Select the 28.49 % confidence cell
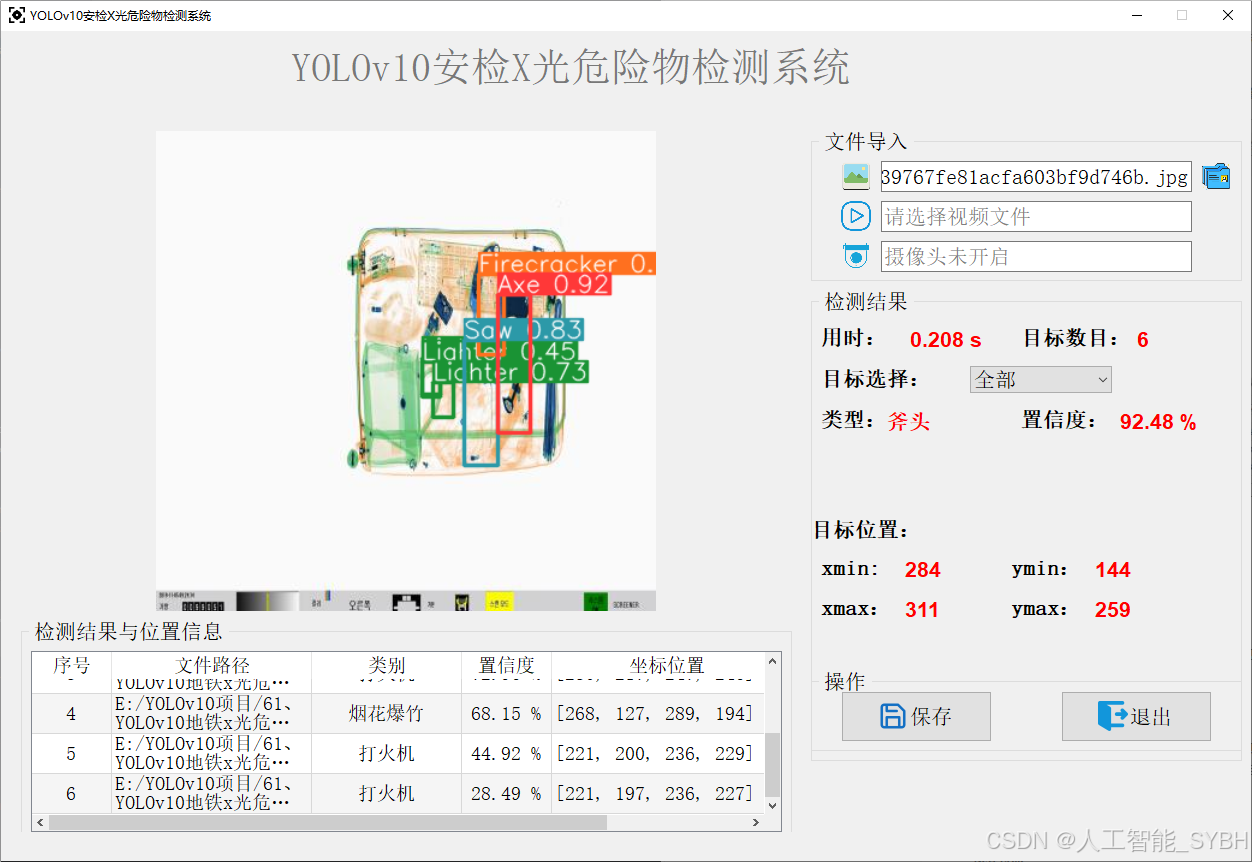 click(x=507, y=794)
